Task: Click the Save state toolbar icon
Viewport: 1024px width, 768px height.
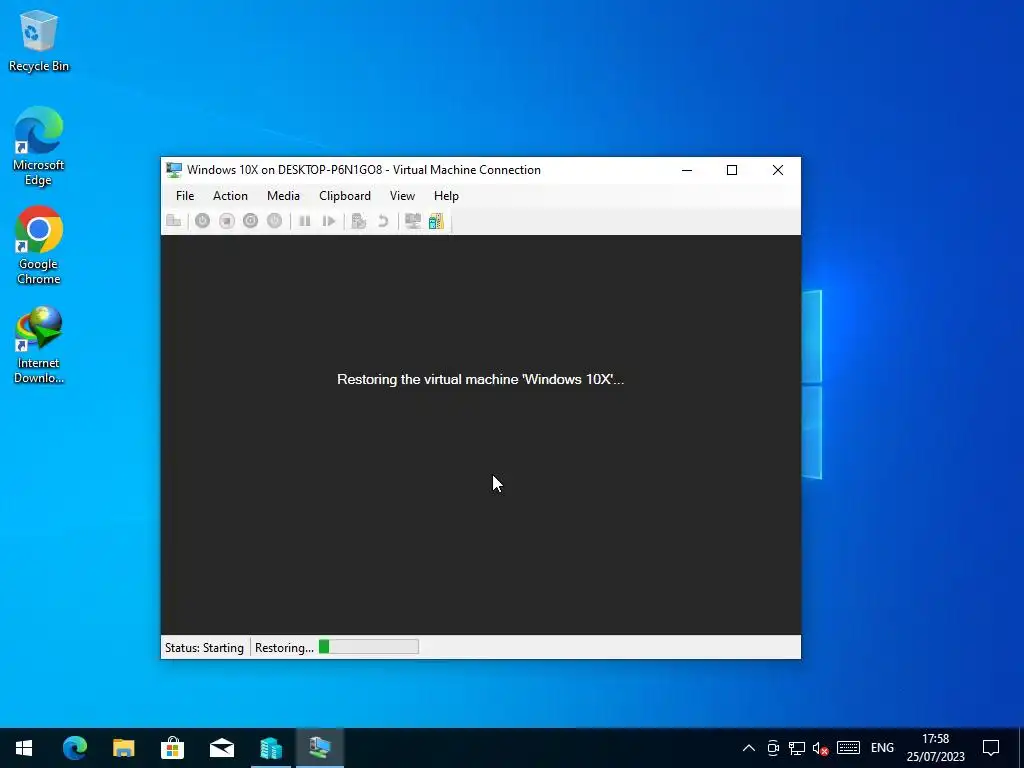Action: click(x=275, y=221)
